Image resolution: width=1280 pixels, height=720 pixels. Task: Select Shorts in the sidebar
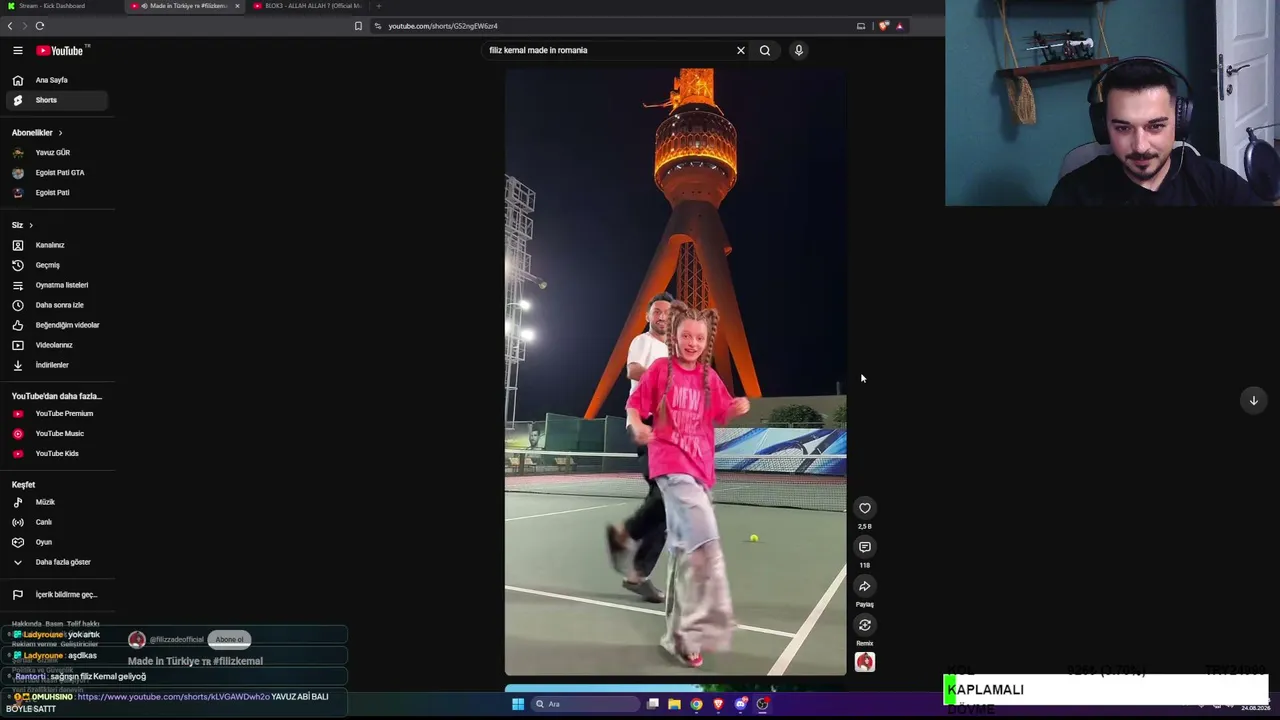click(x=58, y=100)
